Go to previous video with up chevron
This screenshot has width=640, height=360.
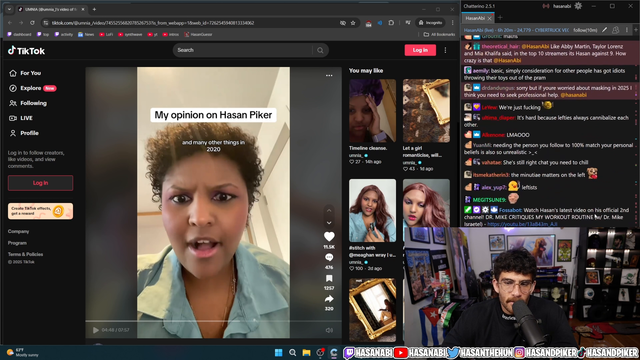click(x=329, y=211)
